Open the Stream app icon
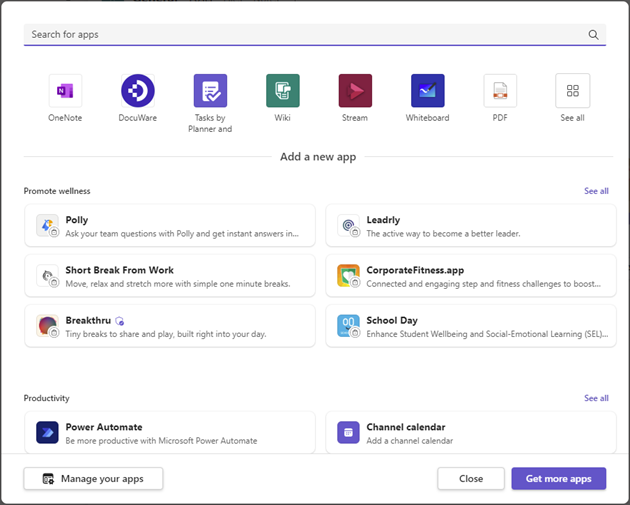 (x=355, y=91)
